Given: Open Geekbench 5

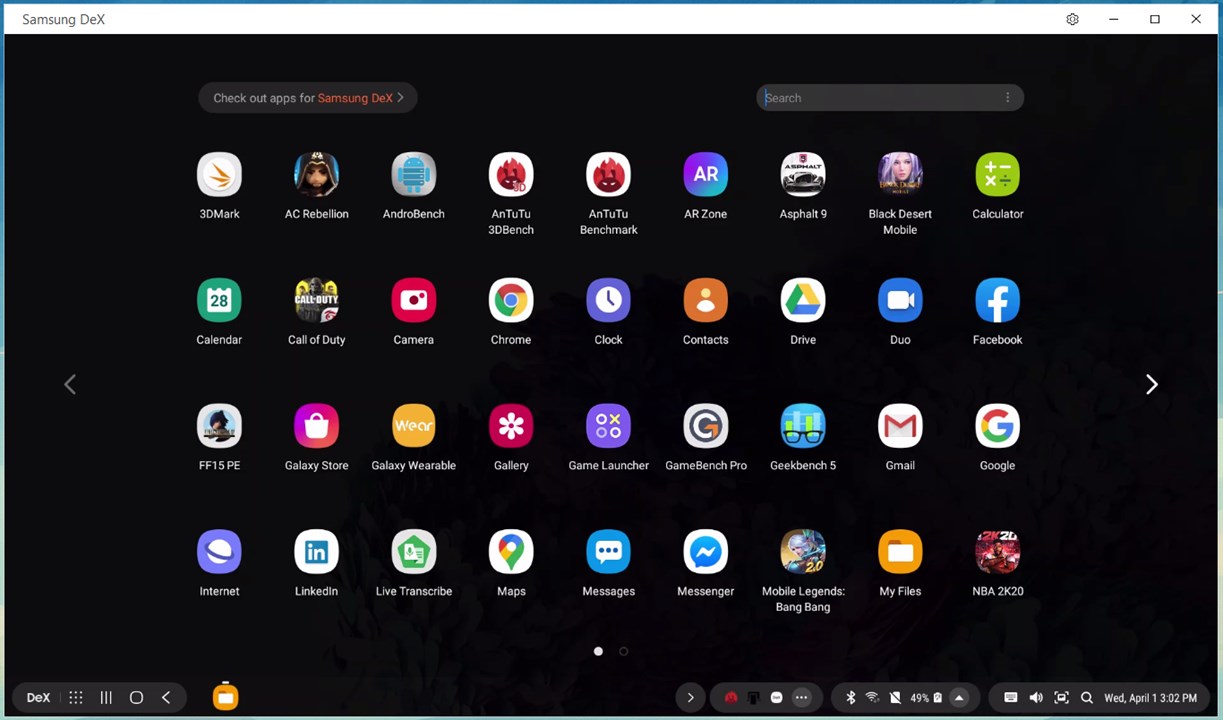Looking at the screenshot, I should coord(803,426).
